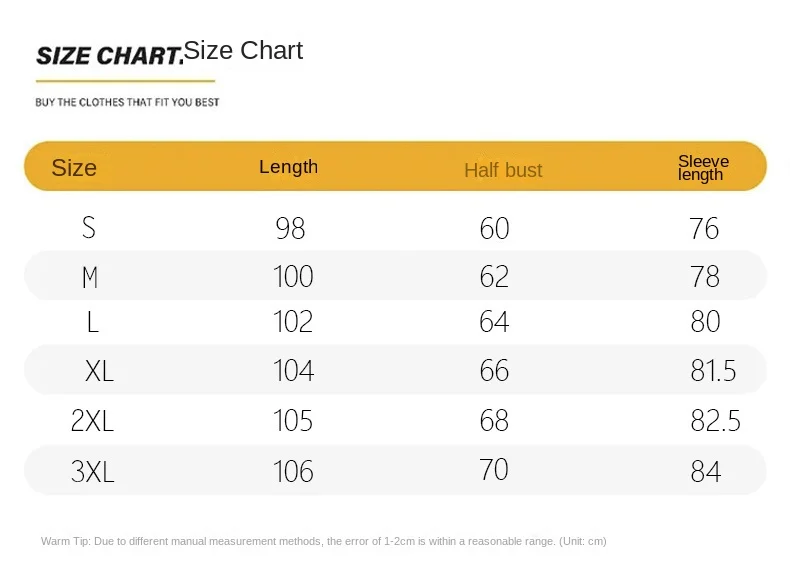Viewport: 790px width, 573px height.
Task: Click the "Size" column header
Action: pyautogui.click(x=74, y=168)
